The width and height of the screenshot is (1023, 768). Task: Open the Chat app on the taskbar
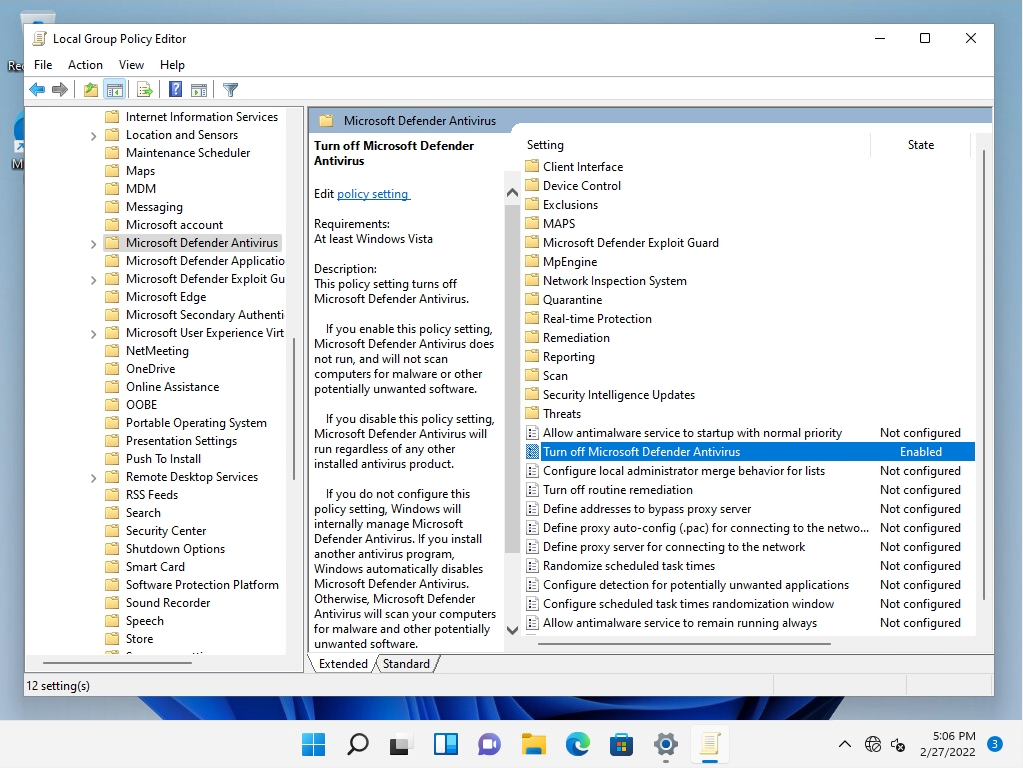489,744
